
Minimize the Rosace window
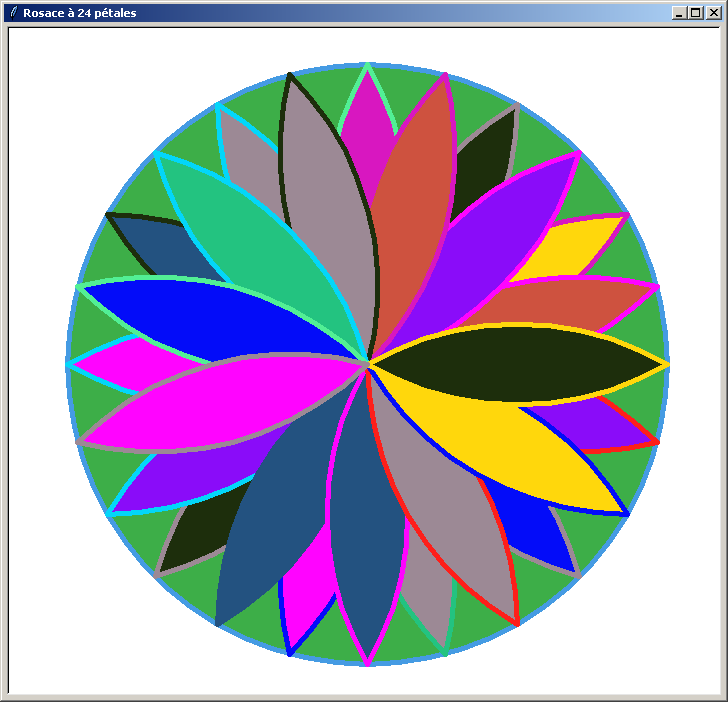680,13
